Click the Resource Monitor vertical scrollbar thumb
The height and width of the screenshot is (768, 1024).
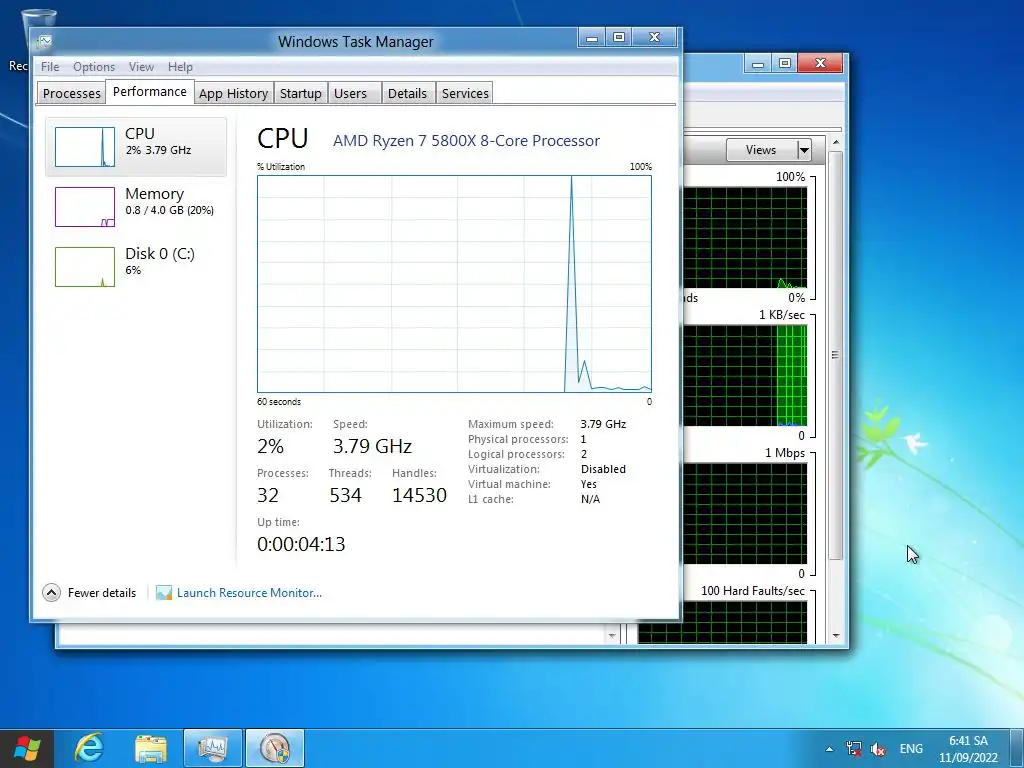(836, 355)
